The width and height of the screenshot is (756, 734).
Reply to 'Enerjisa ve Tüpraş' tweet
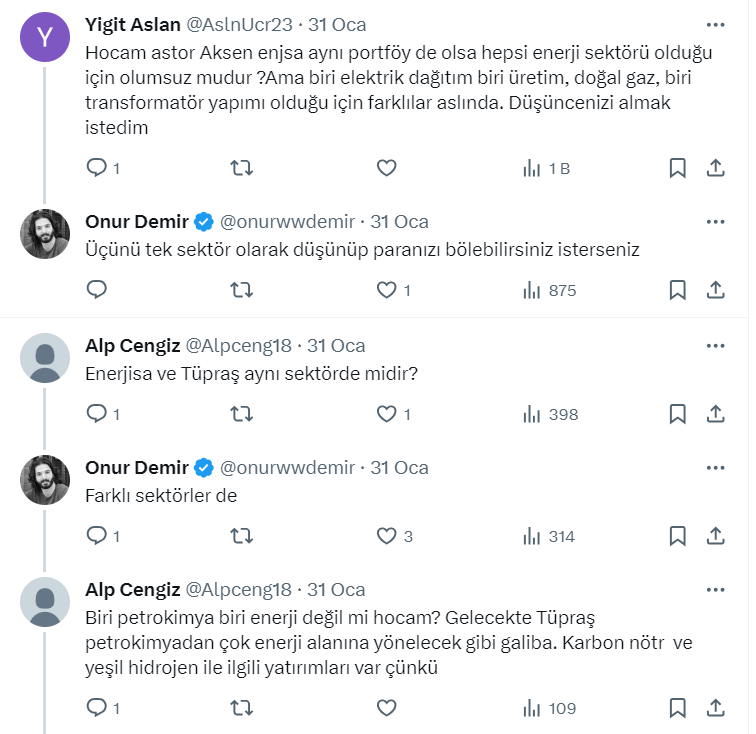click(x=97, y=414)
